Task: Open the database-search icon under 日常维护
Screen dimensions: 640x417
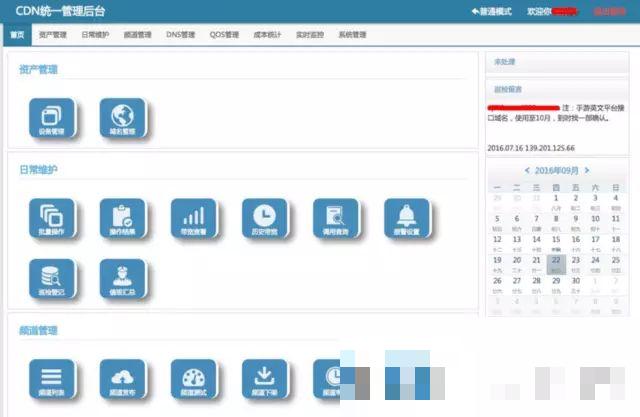Action: (52, 278)
